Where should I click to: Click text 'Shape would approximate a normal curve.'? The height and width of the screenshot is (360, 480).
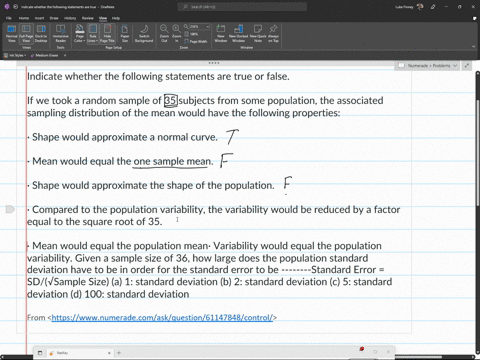(125, 137)
